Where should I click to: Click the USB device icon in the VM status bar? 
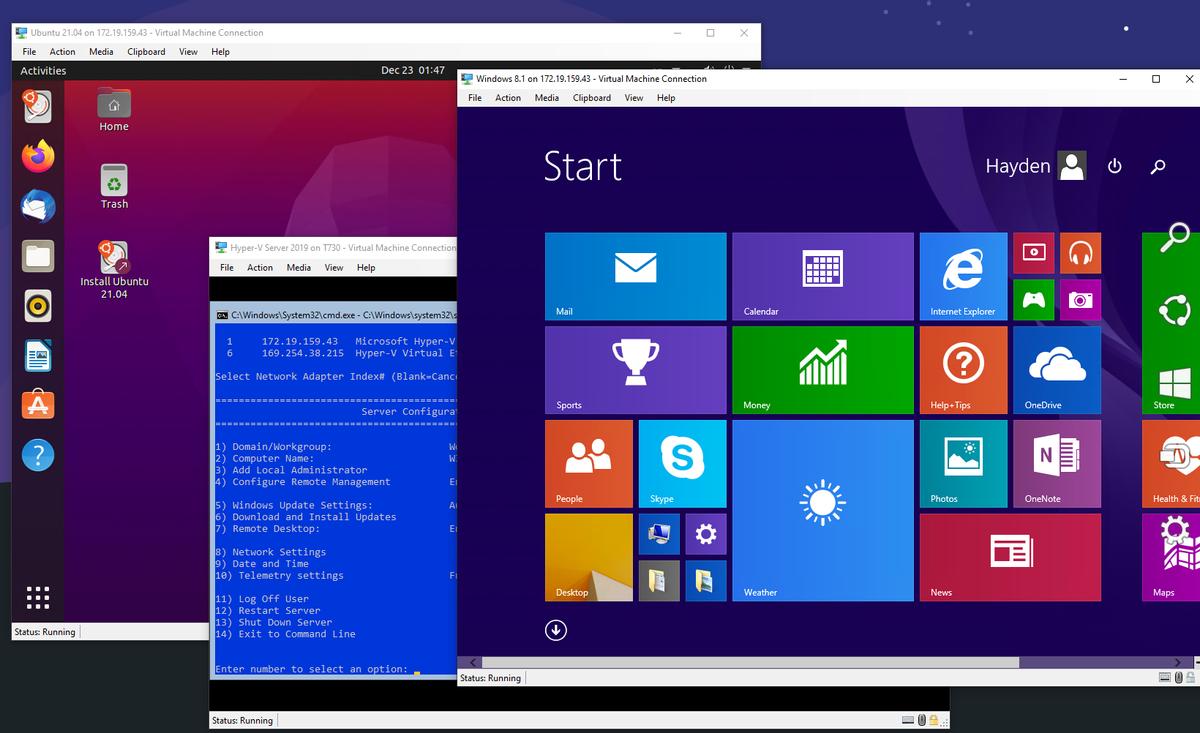(1179, 677)
